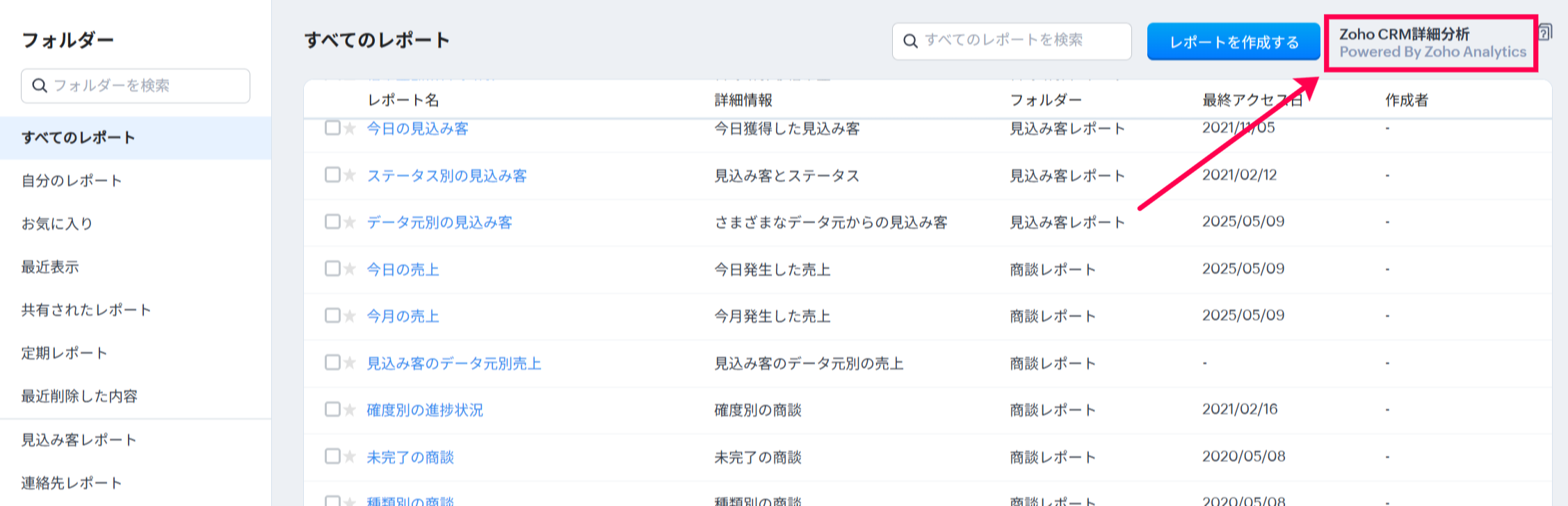Open the 見込み客レポート folder in sidebar
This screenshot has height=506, width=1568.
pyautogui.click(x=79, y=440)
